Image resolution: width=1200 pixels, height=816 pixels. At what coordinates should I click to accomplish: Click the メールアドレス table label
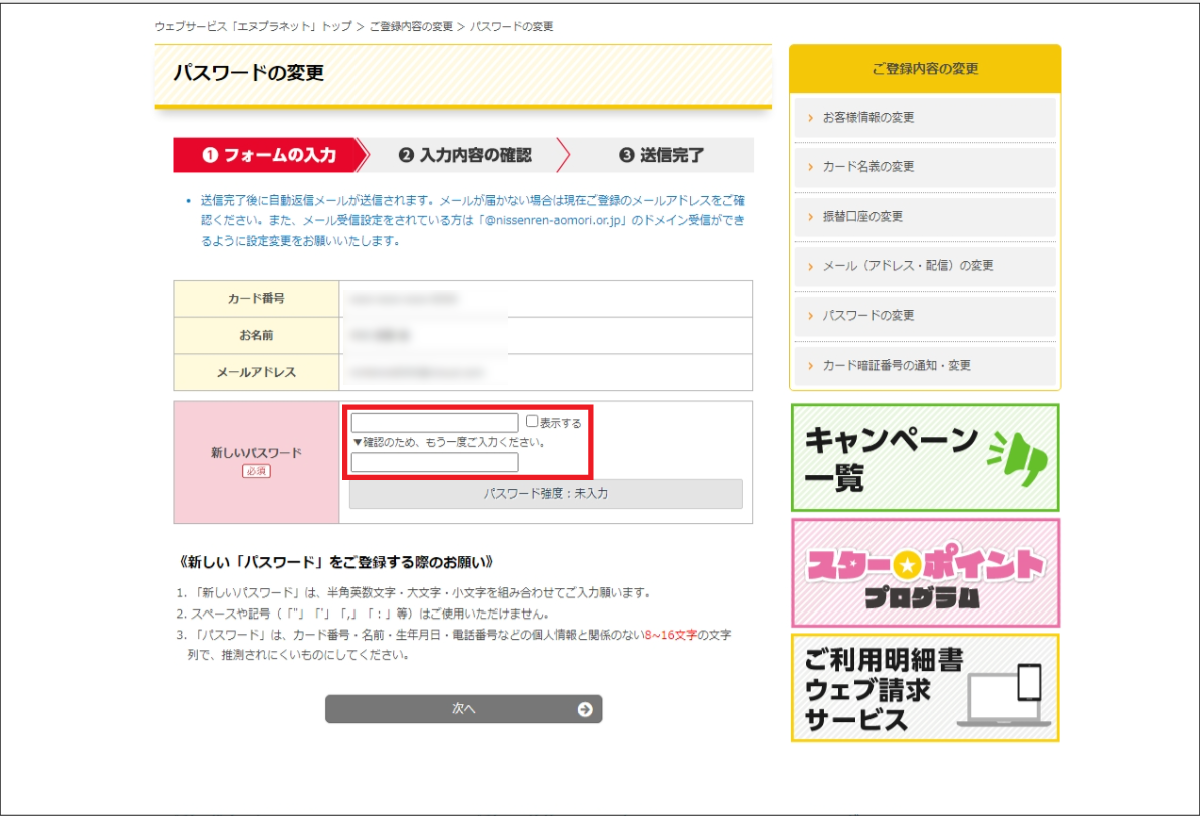(256, 372)
